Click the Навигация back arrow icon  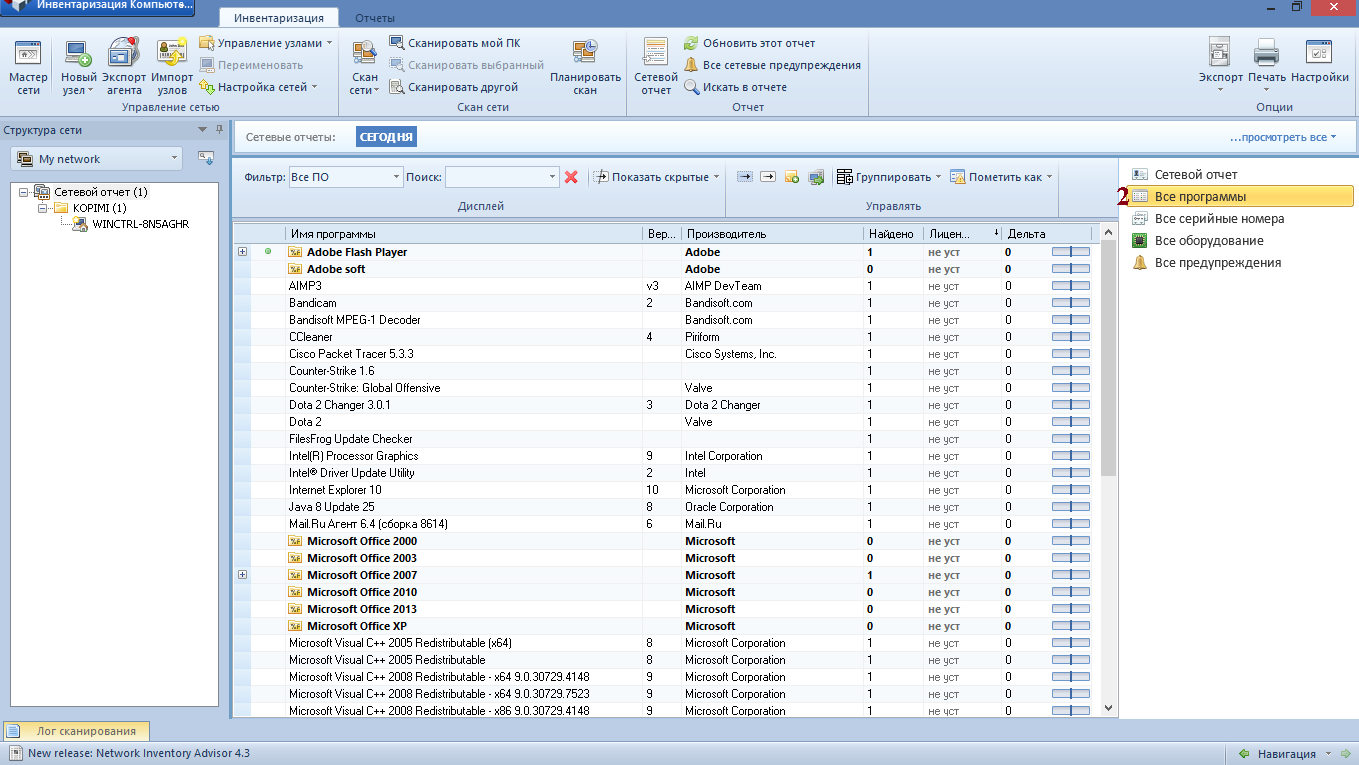click(1244, 754)
